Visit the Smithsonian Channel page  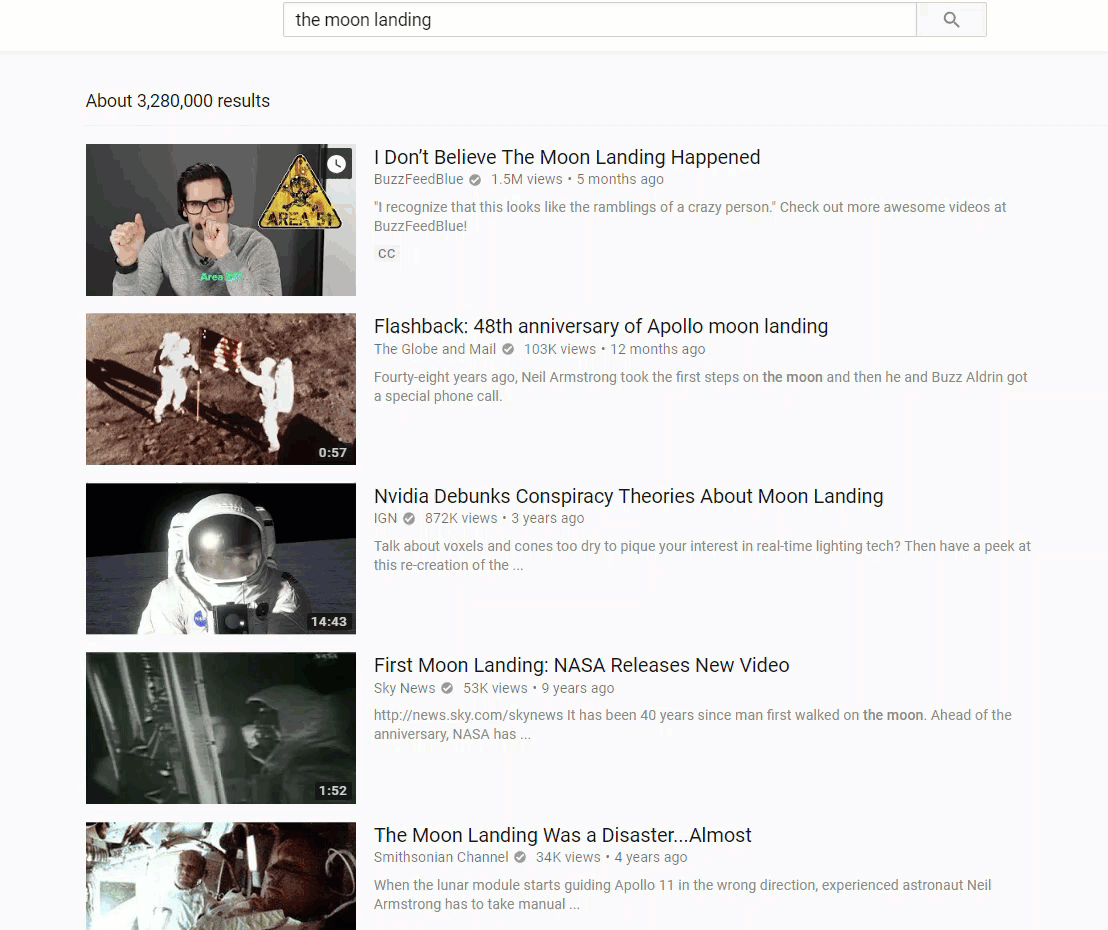[441, 858]
